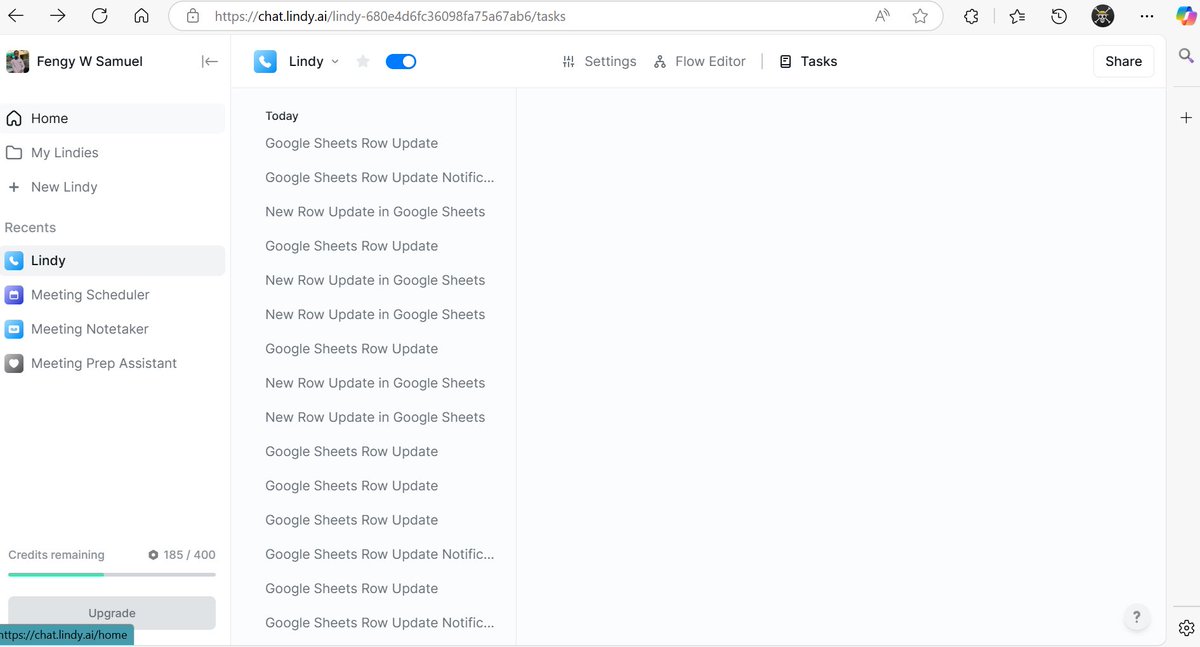1200x647 pixels.
Task: Add sidebar app with plus icon
Action: pyautogui.click(x=1186, y=118)
